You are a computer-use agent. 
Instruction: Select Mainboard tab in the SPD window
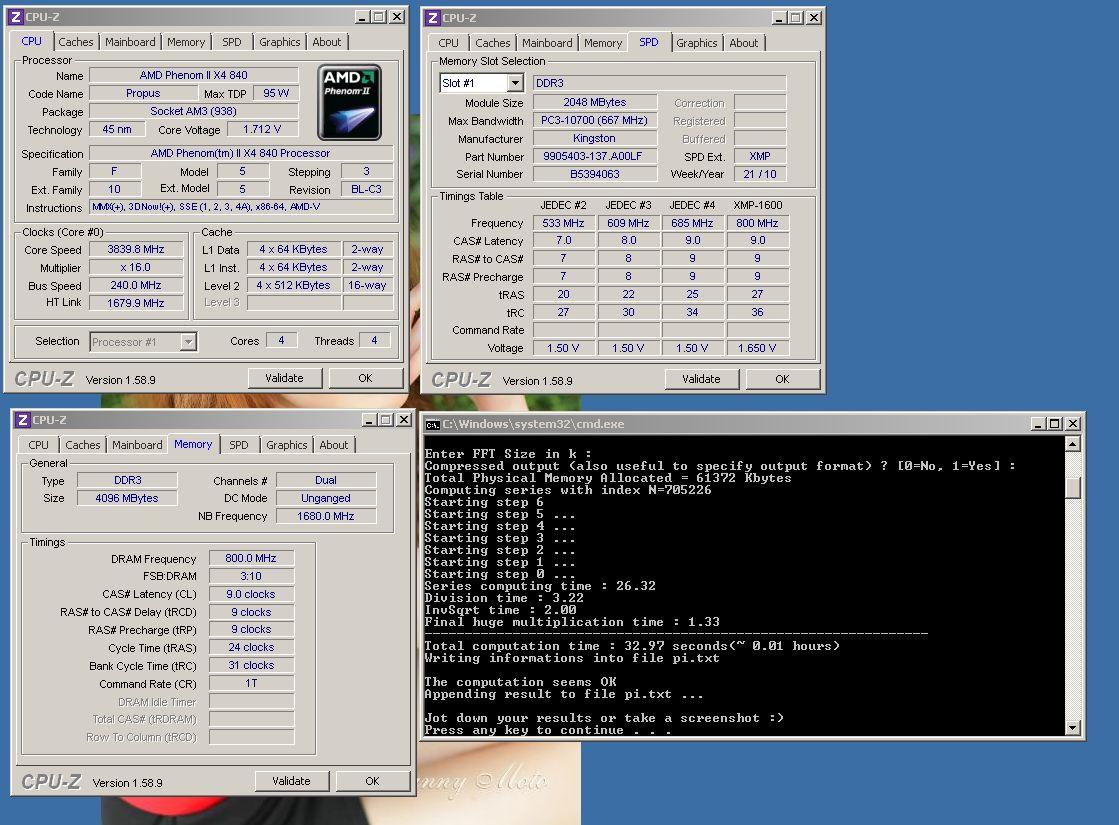547,43
